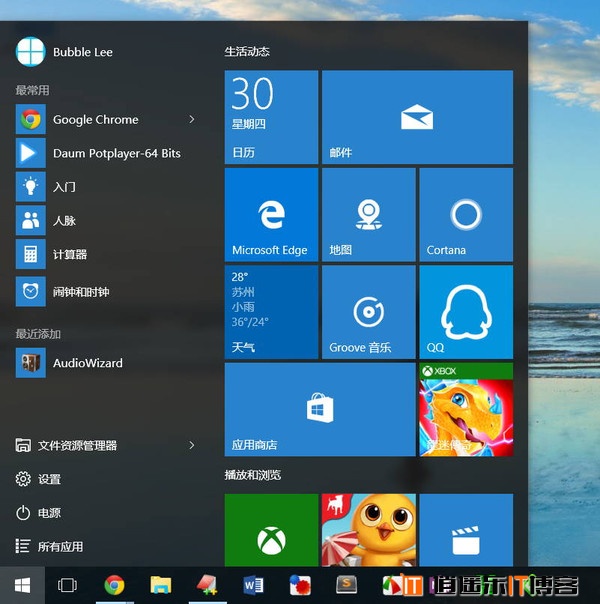Screen dimensions: 600x604
Task: Open Task View on the taskbar
Action: tap(67, 585)
